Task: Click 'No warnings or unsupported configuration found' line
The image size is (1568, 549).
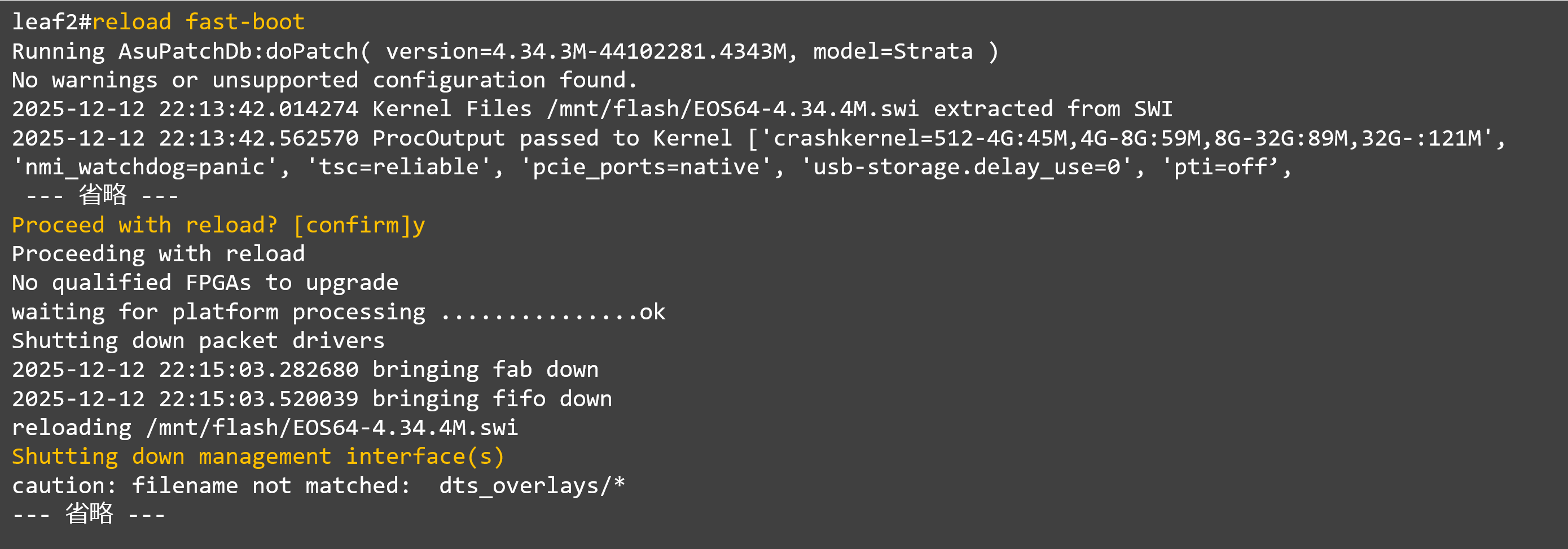Action: [x=324, y=80]
